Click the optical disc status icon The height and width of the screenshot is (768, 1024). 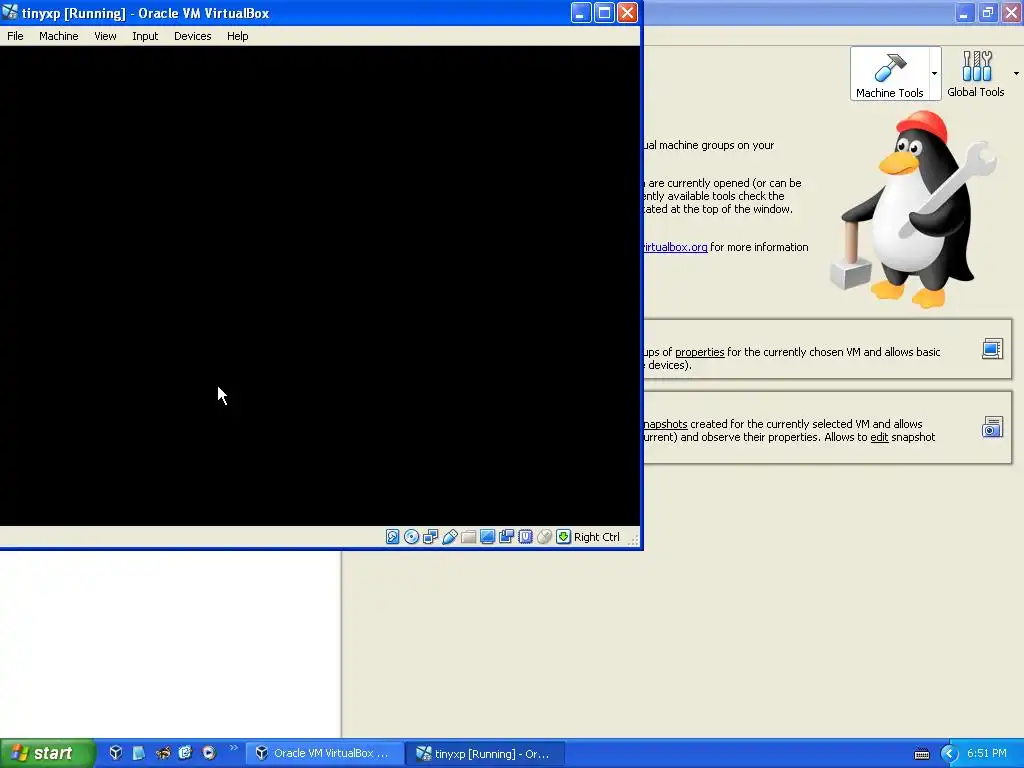coord(411,537)
